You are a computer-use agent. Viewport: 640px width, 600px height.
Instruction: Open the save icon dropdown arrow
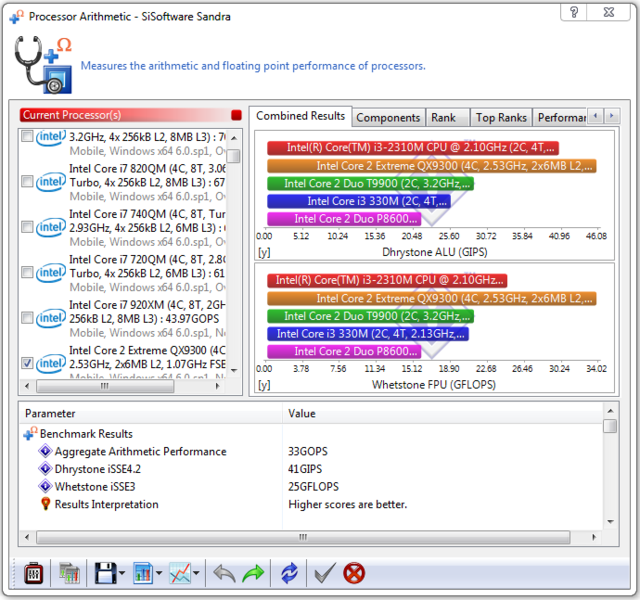[122, 573]
